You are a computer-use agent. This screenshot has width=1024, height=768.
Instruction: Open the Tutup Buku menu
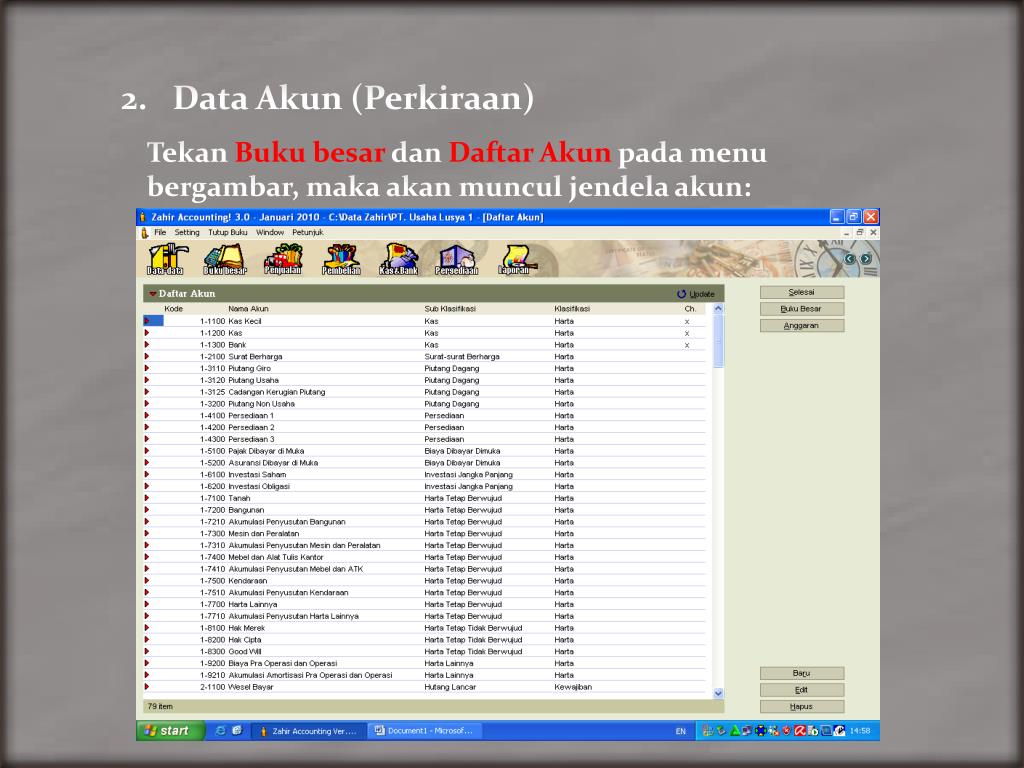228,232
